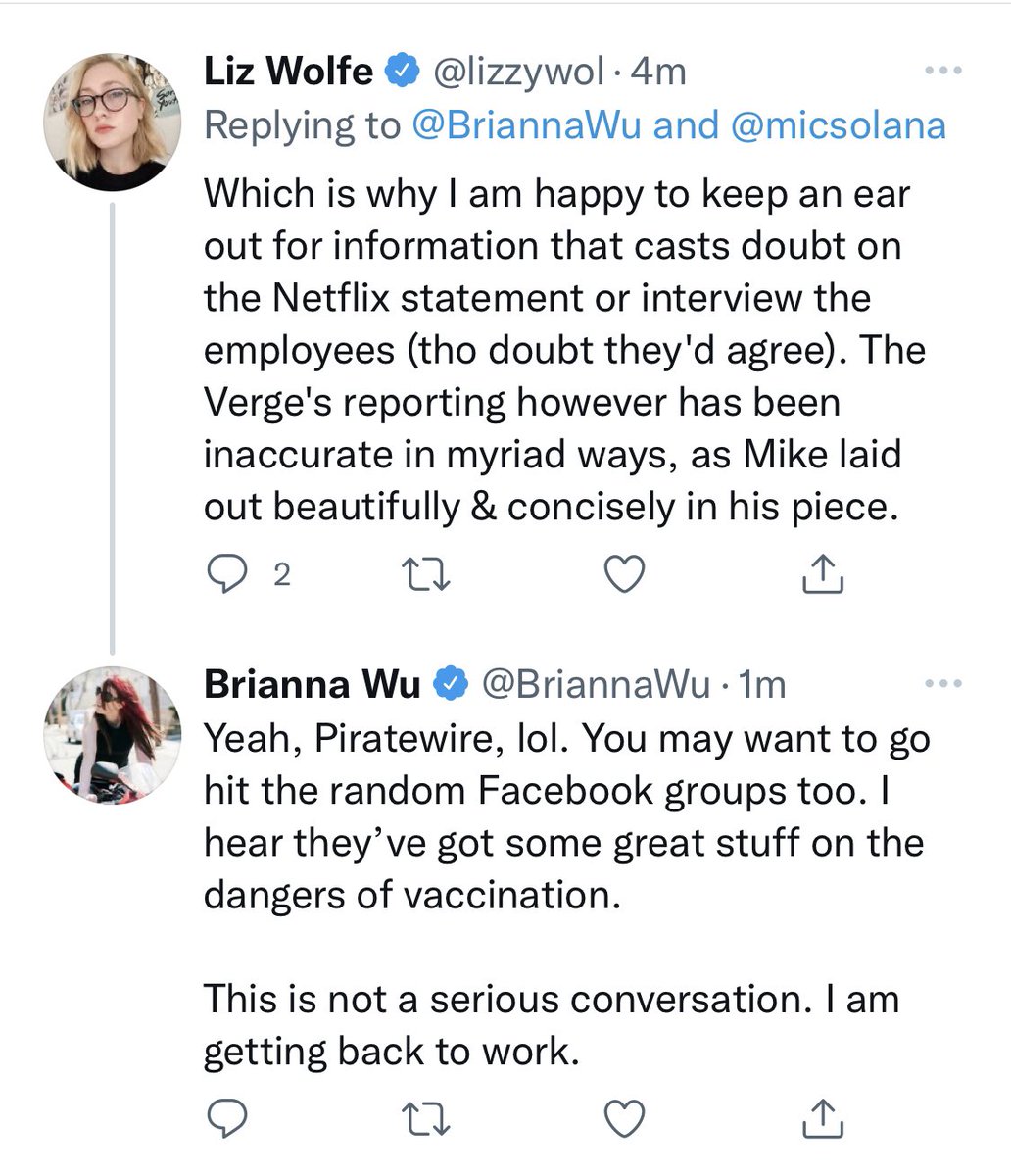Retweet Liz Wolfe's tweet
Image resolution: width=1011 pixels, height=1176 pixels.
pos(429,575)
